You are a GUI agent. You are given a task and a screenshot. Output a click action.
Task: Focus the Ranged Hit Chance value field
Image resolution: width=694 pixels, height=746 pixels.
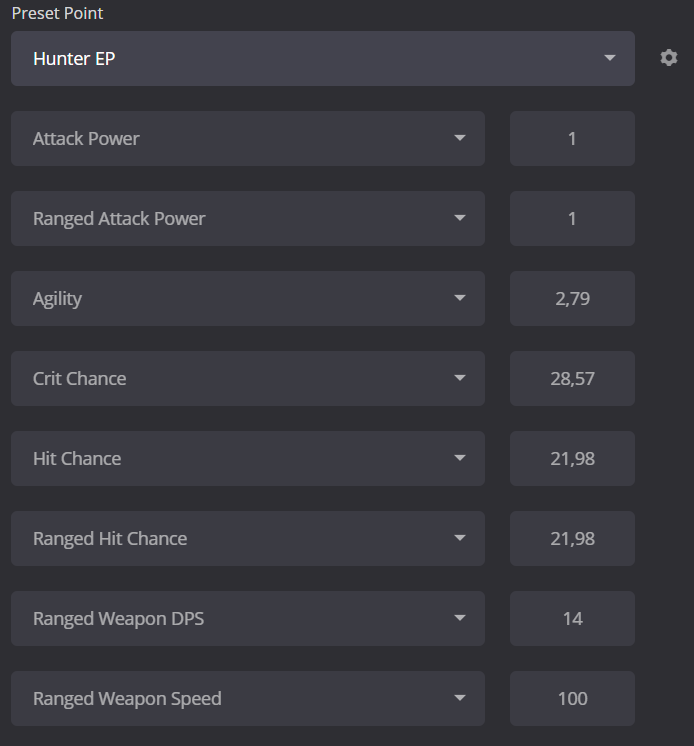point(572,538)
